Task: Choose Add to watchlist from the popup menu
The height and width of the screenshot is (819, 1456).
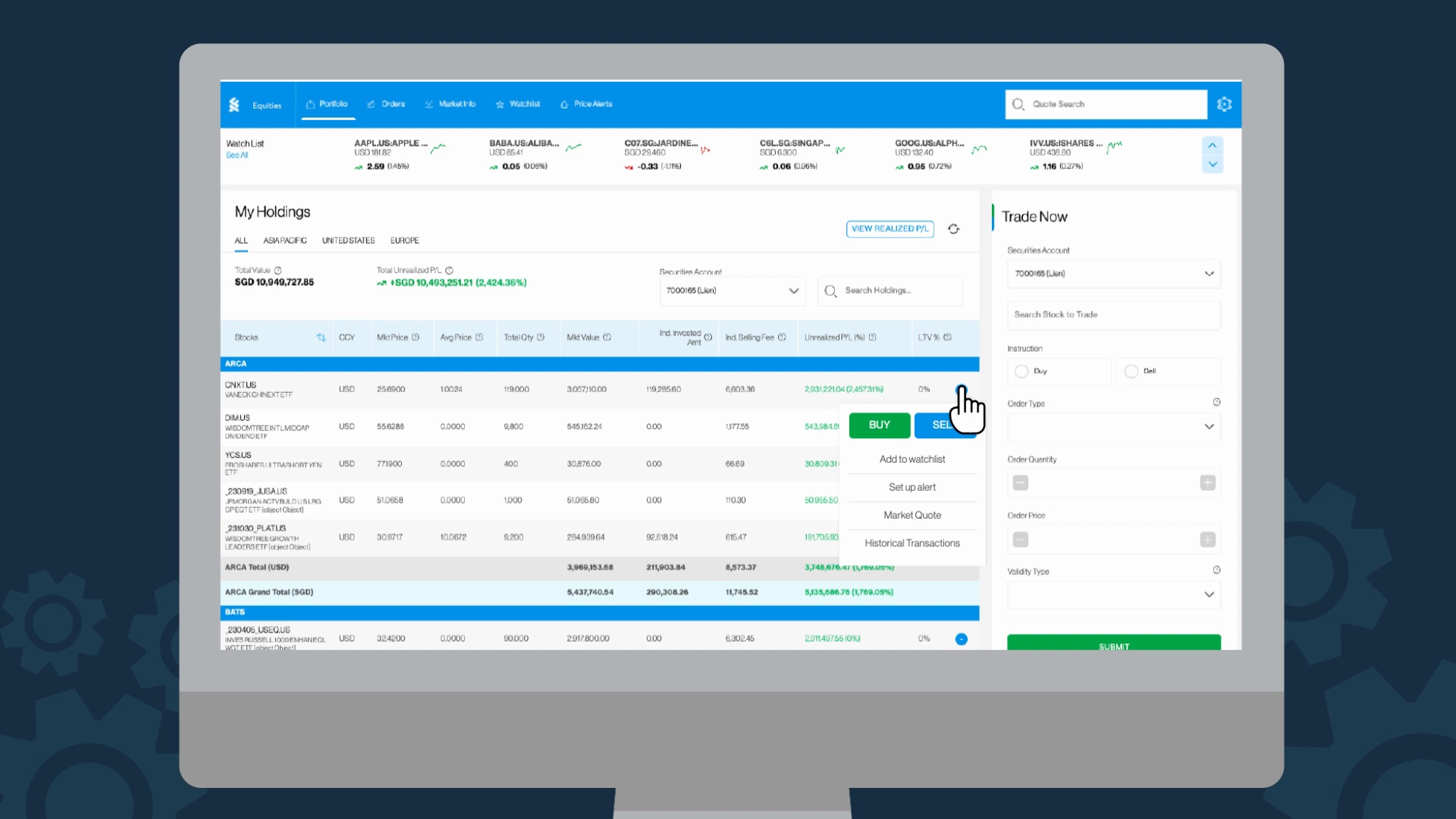Action: 912,460
